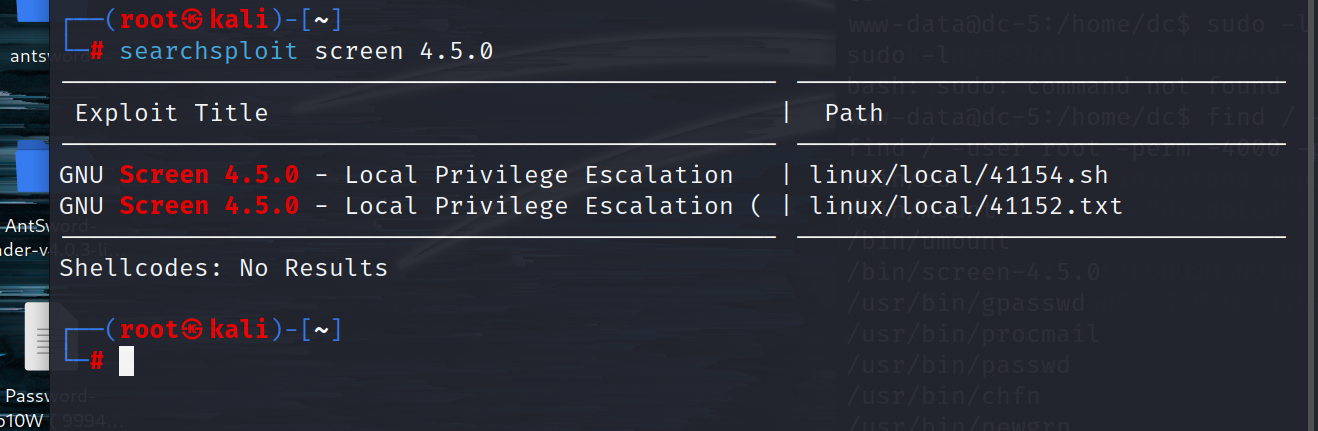Click the Kali skull symbol in top prompt
This screenshot has width=1318, height=431.
(195, 19)
